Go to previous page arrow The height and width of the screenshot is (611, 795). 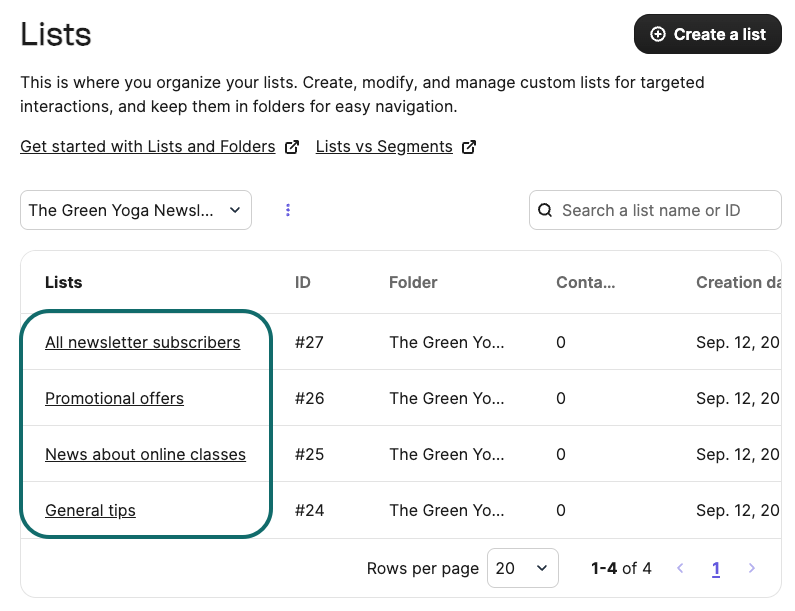[680, 568]
